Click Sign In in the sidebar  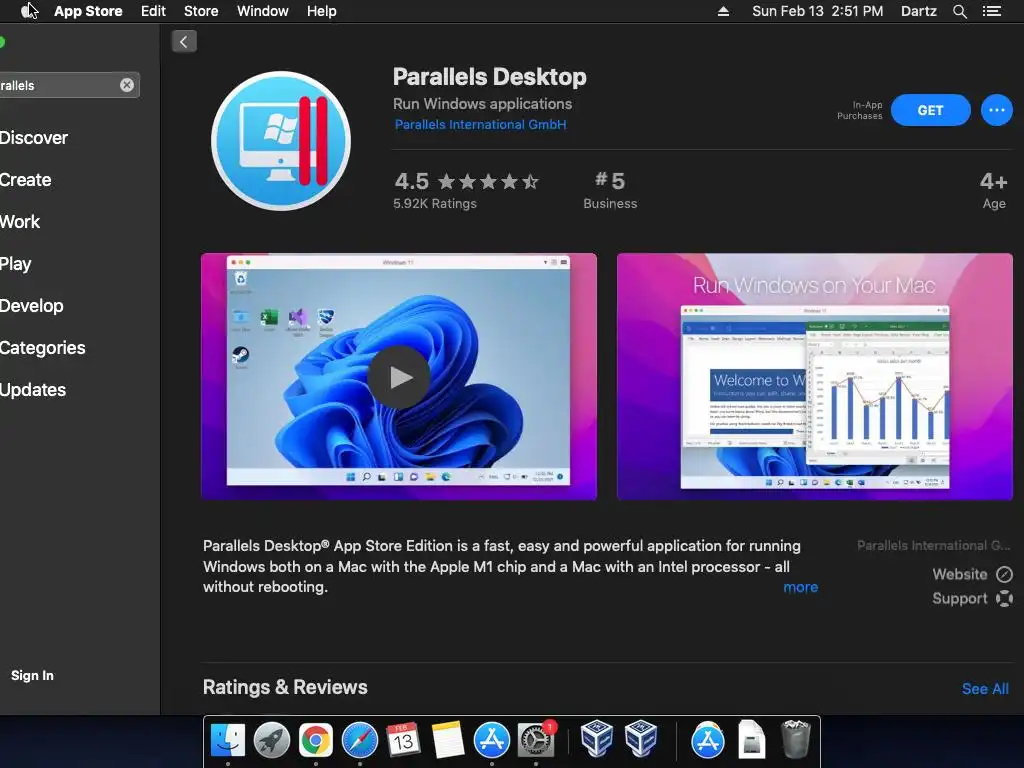point(32,675)
